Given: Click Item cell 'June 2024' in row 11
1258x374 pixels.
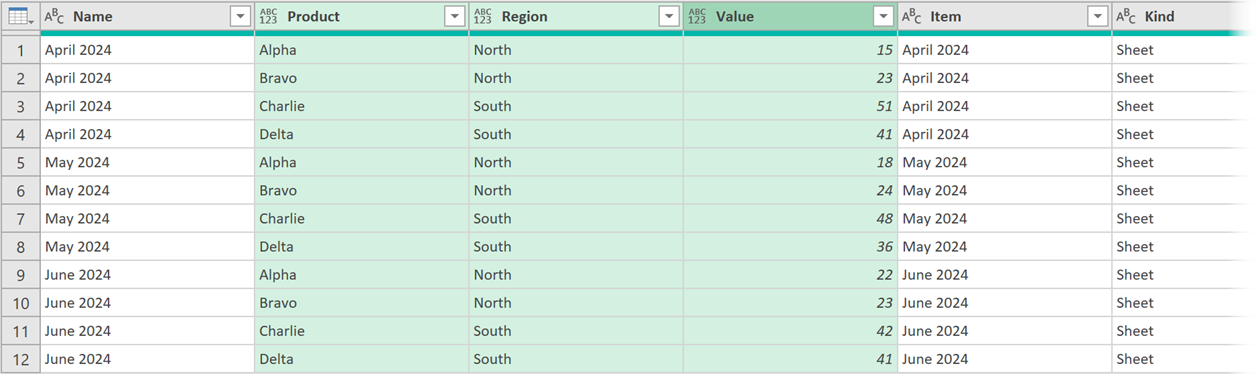Looking at the screenshot, I should tap(1005, 331).
